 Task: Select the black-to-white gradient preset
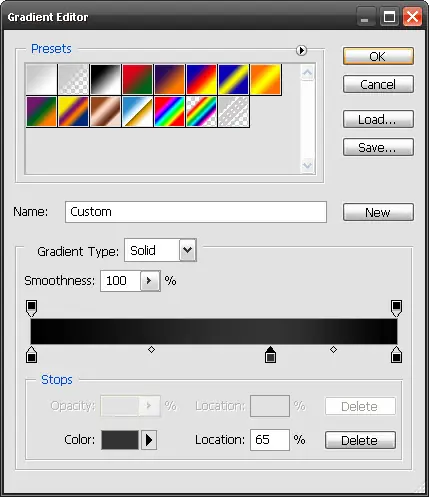click(x=105, y=80)
